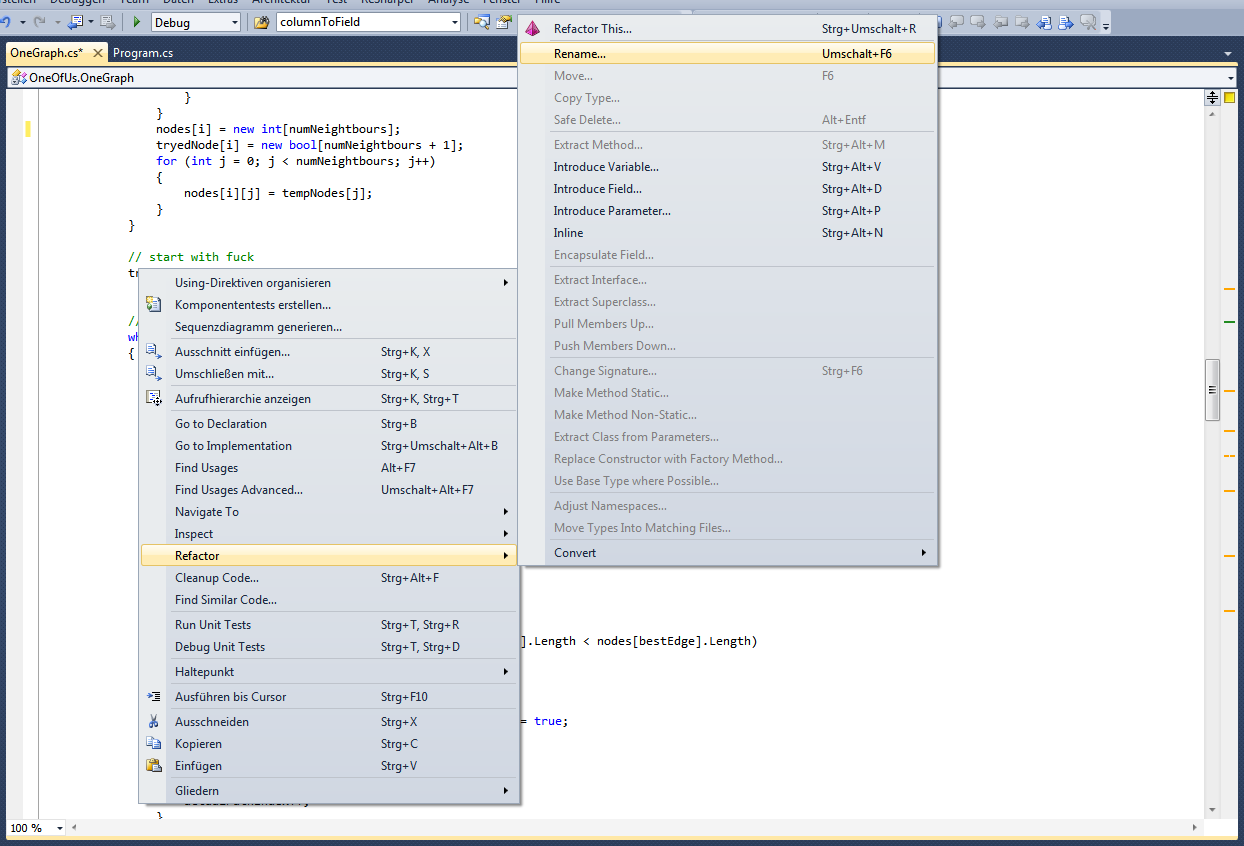Click the Ausführen bis Cursor icon
The height and width of the screenshot is (846, 1244).
[x=154, y=697]
